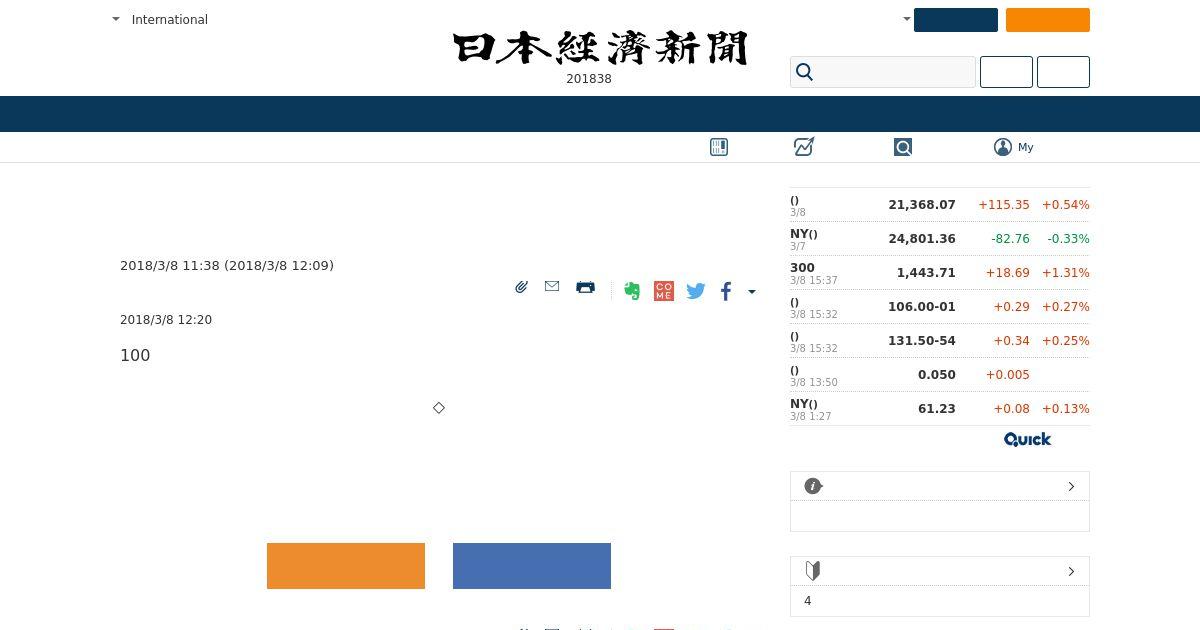
Task: Expand the beginner box chevron
Action: tap(1071, 571)
